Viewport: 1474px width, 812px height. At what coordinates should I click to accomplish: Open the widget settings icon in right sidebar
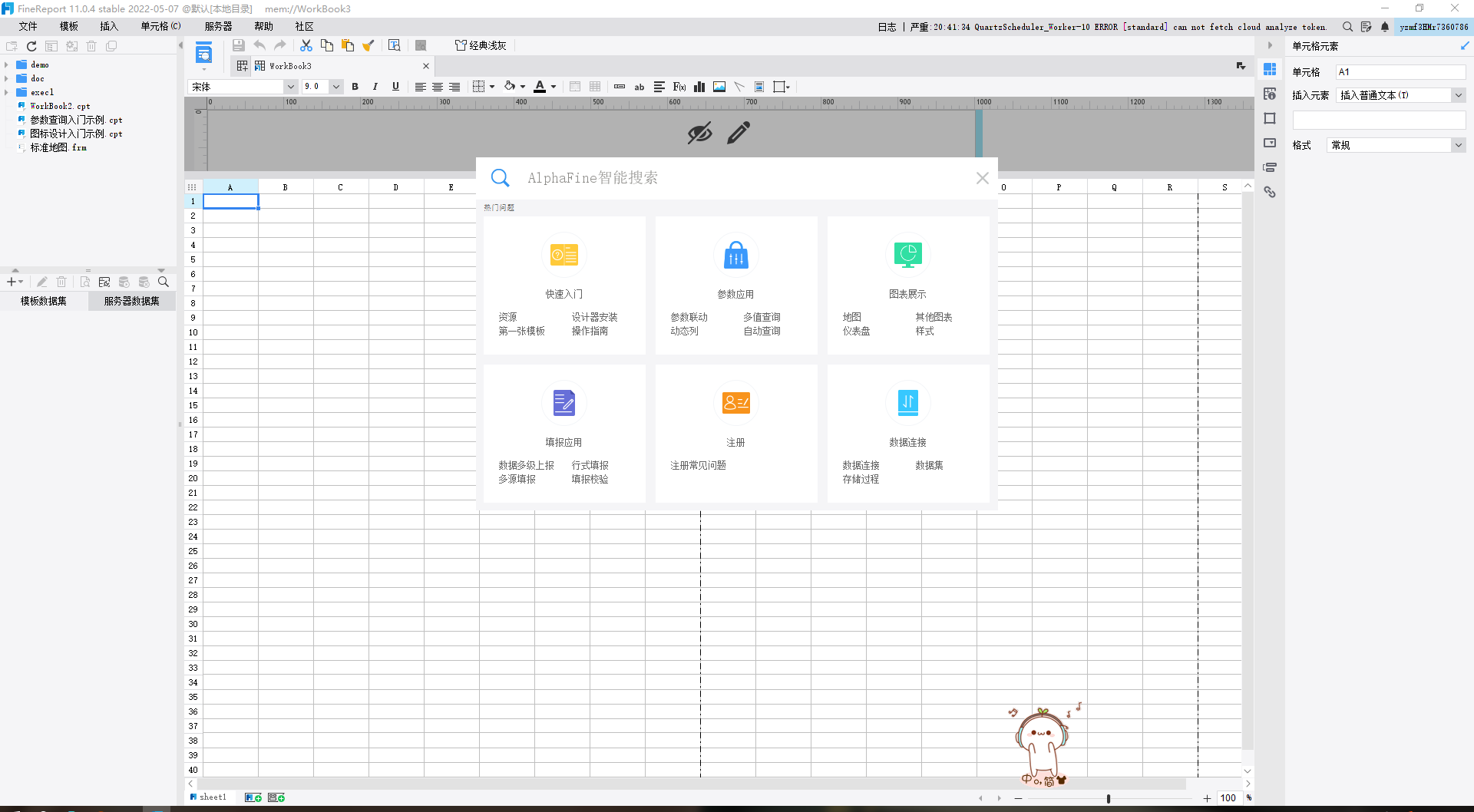point(1270,143)
